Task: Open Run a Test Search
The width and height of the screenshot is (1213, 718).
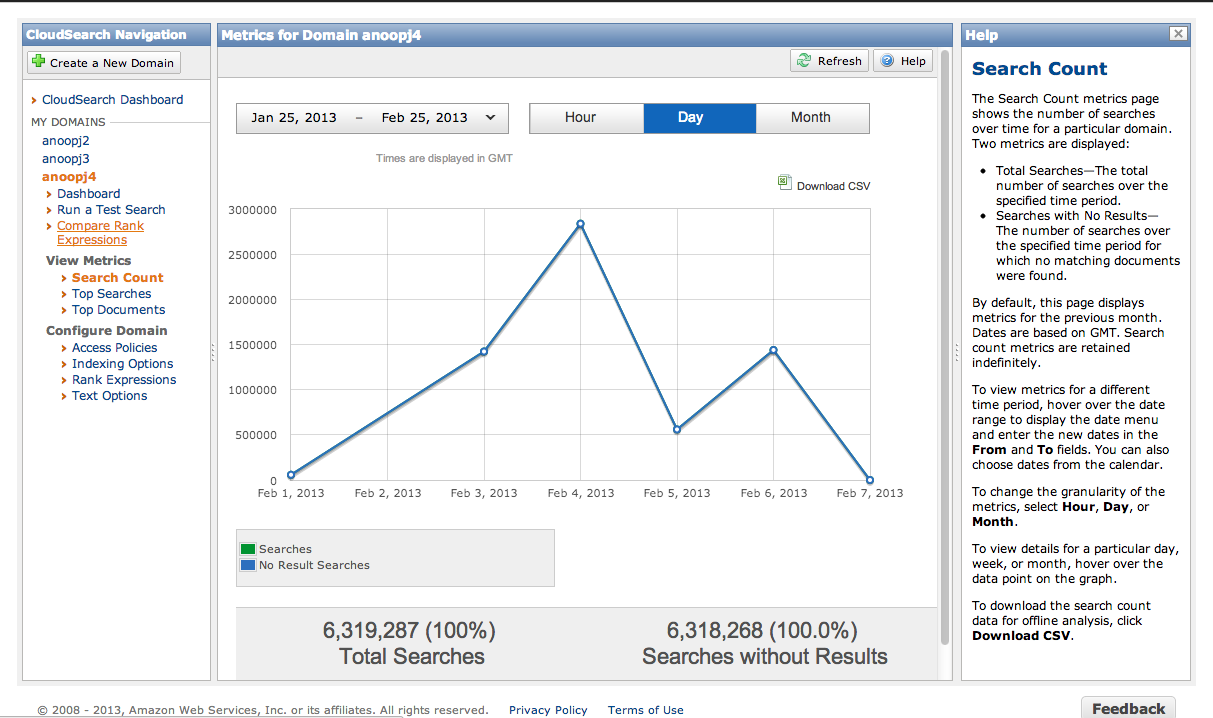Action: [x=111, y=210]
